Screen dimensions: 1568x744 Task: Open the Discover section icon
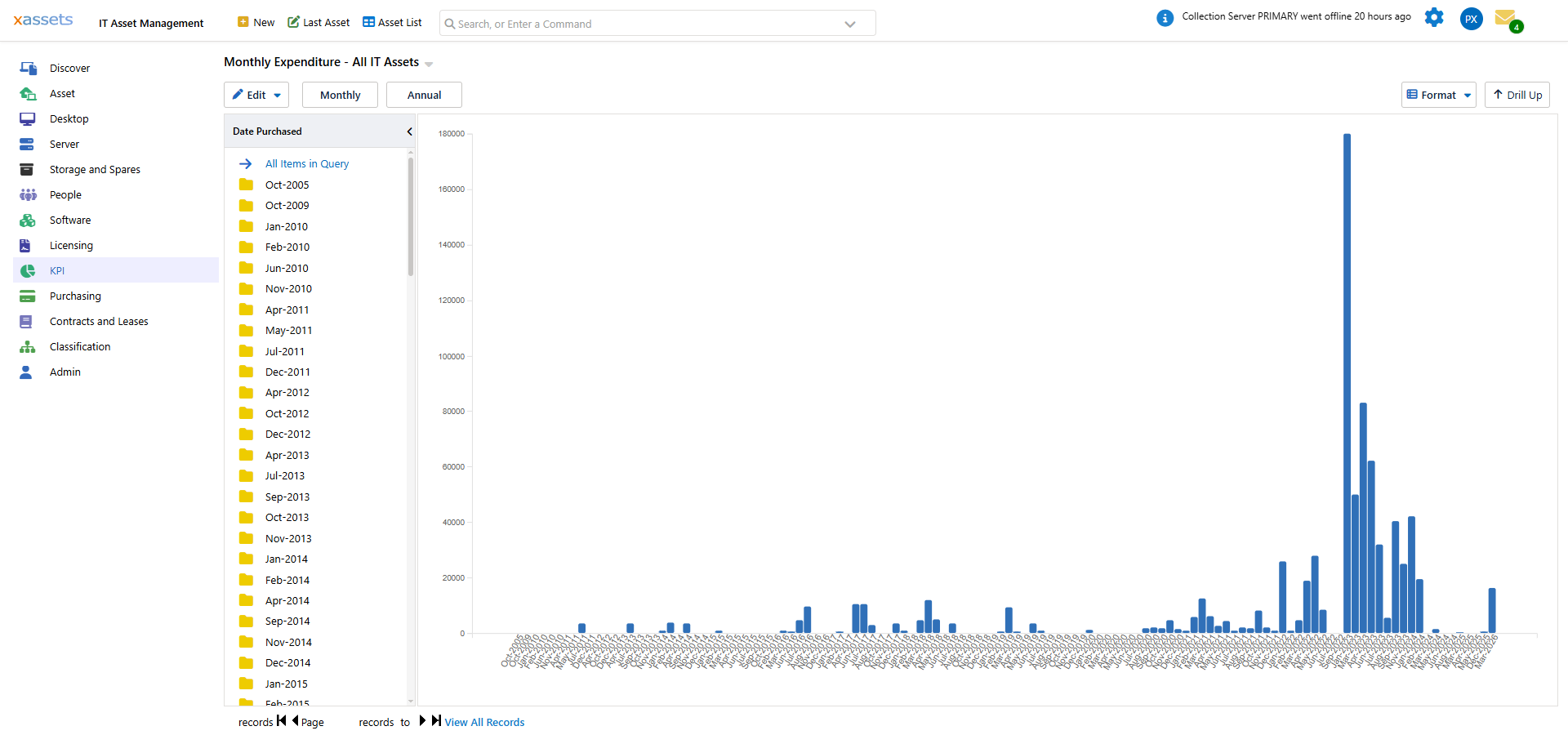coord(27,68)
